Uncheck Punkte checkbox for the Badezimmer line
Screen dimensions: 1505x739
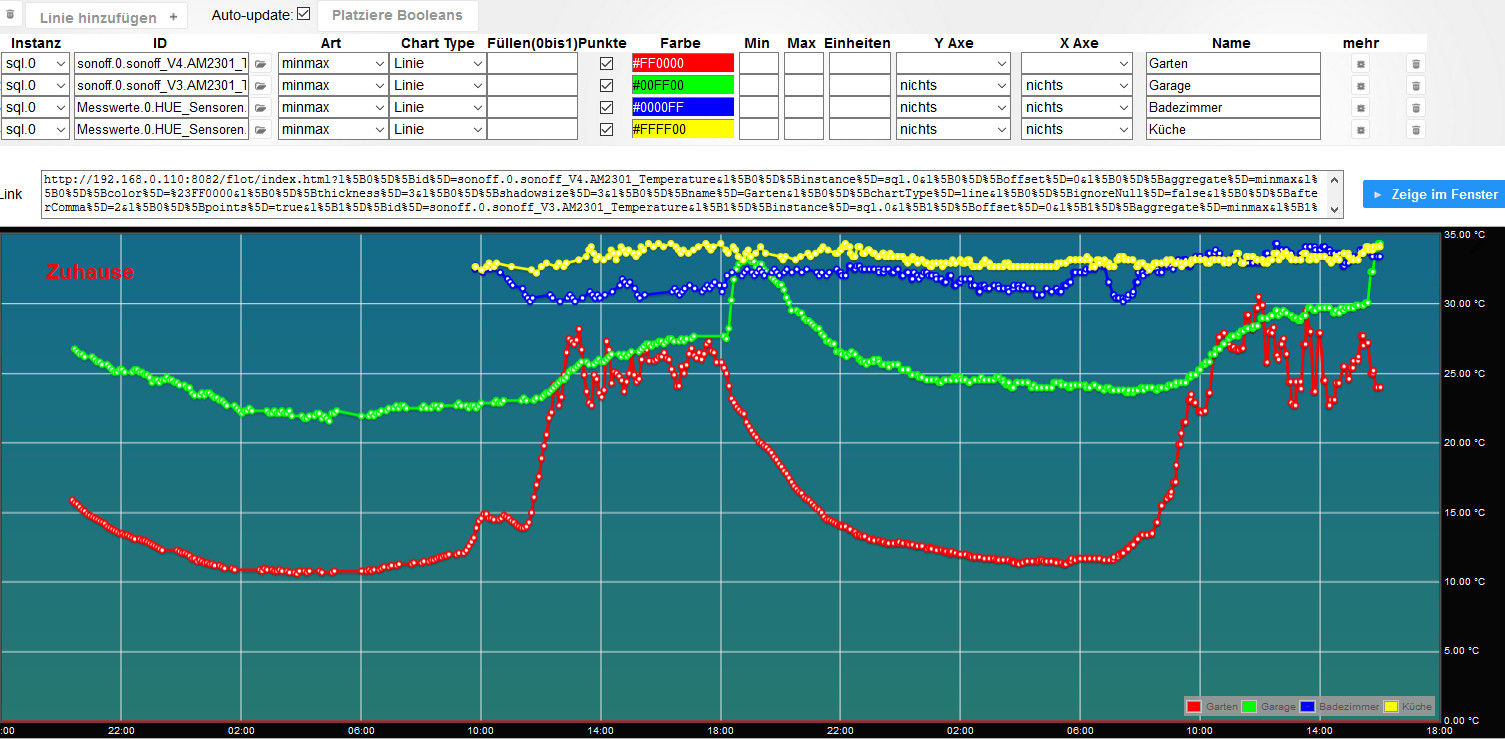pyautogui.click(x=606, y=107)
